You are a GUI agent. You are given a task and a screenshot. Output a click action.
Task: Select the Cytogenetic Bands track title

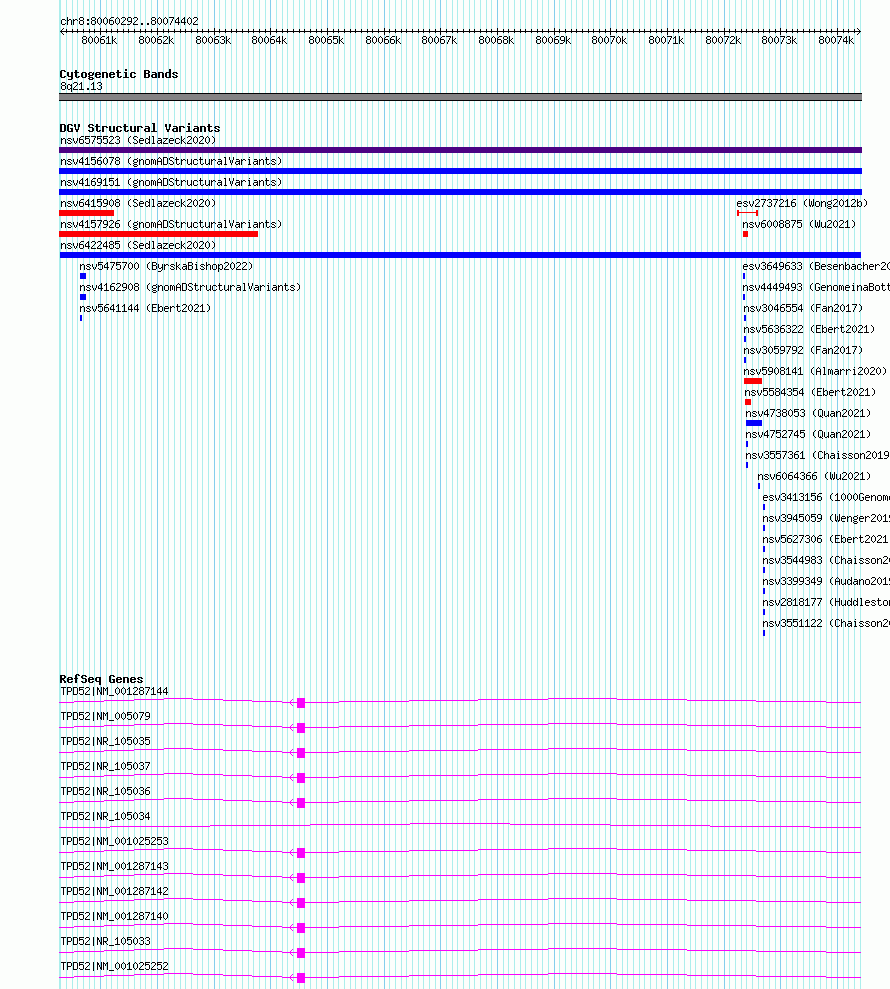(119, 74)
